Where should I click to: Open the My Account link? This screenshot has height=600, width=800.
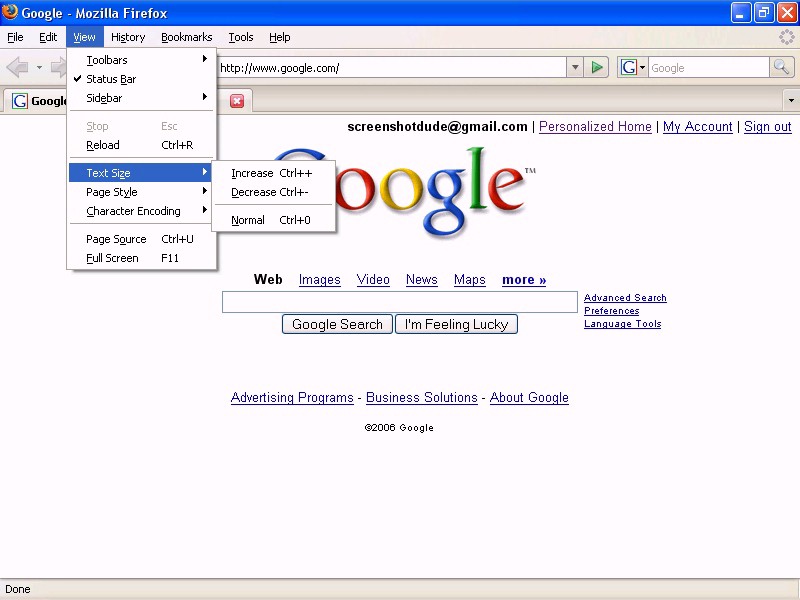[697, 127]
